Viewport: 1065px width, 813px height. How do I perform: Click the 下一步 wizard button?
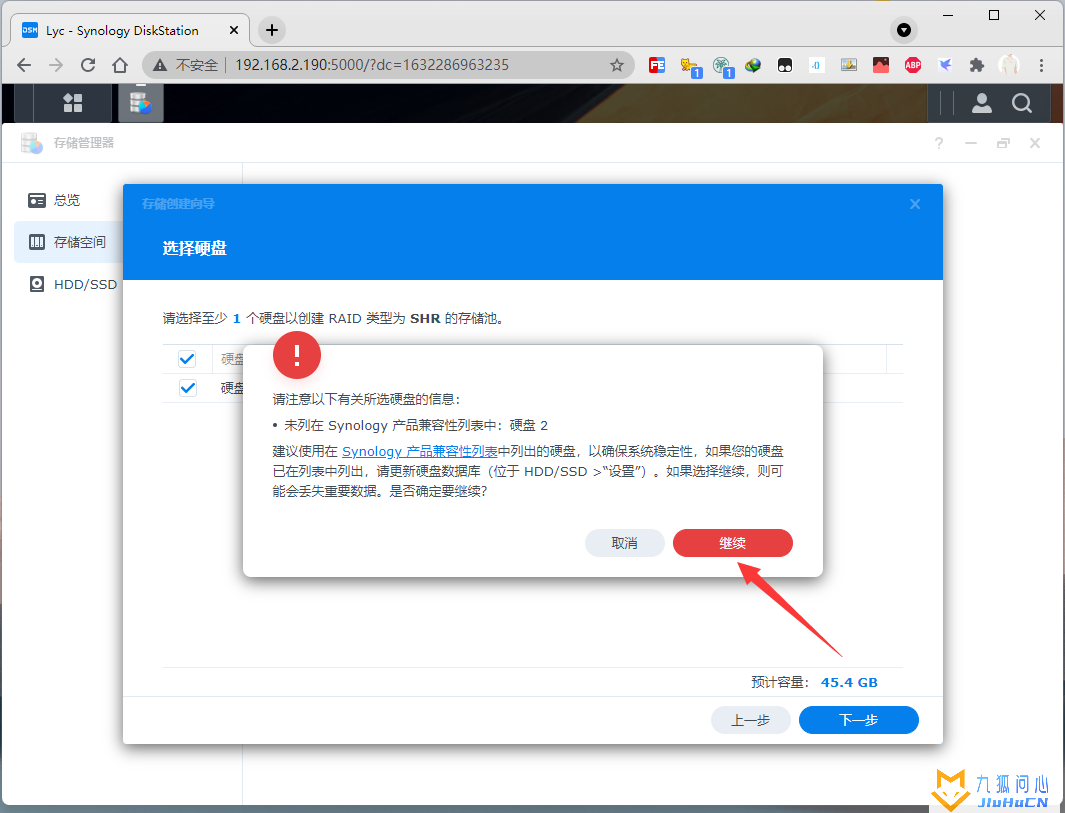pyautogui.click(x=859, y=720)
